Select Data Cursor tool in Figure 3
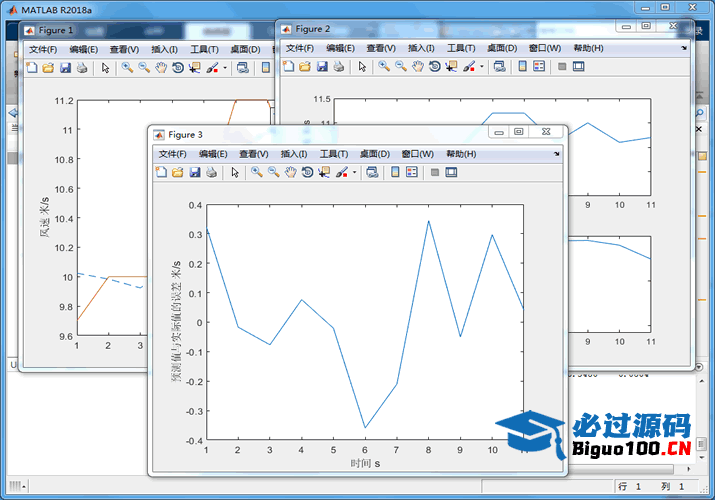 (324, 172)
